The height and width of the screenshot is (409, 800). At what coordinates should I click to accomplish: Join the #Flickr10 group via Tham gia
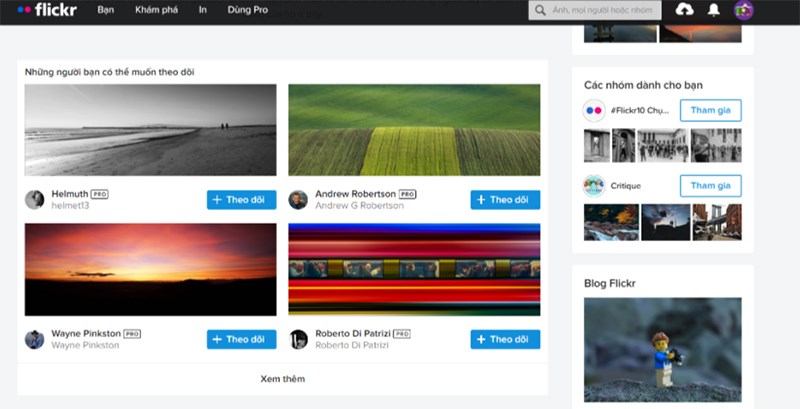pos(711,111)
